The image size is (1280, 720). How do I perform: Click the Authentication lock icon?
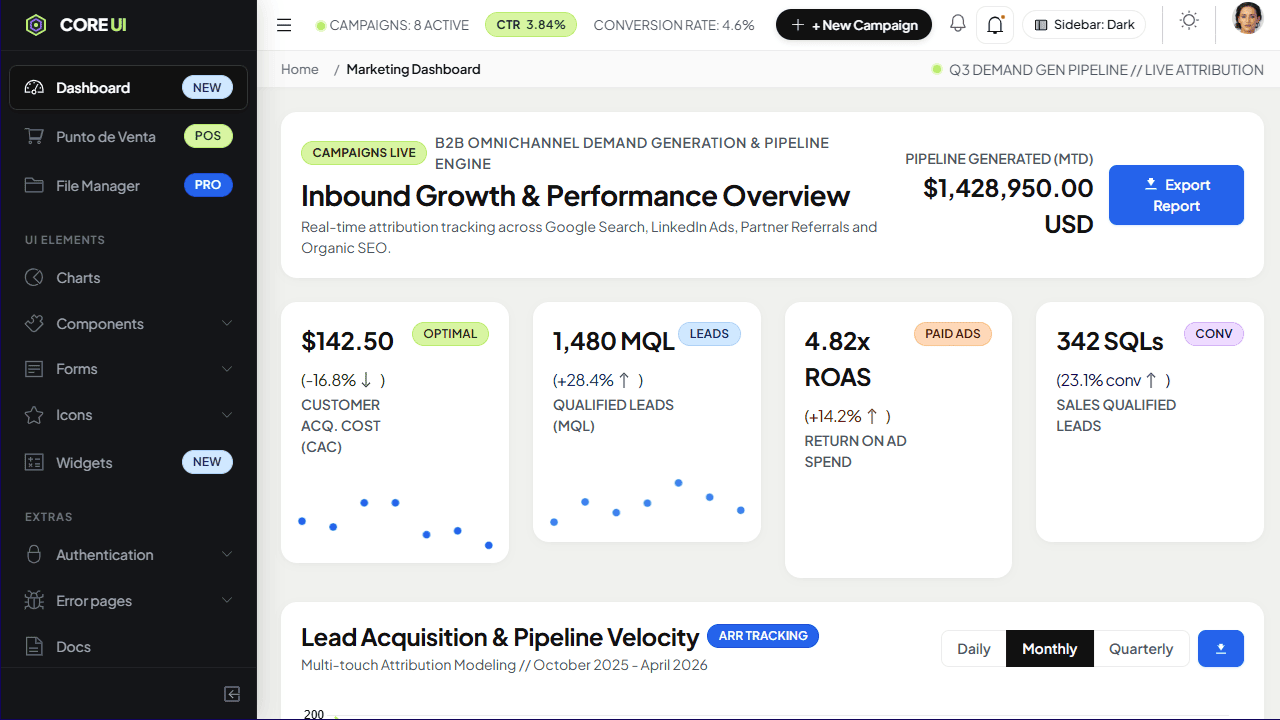34,555
